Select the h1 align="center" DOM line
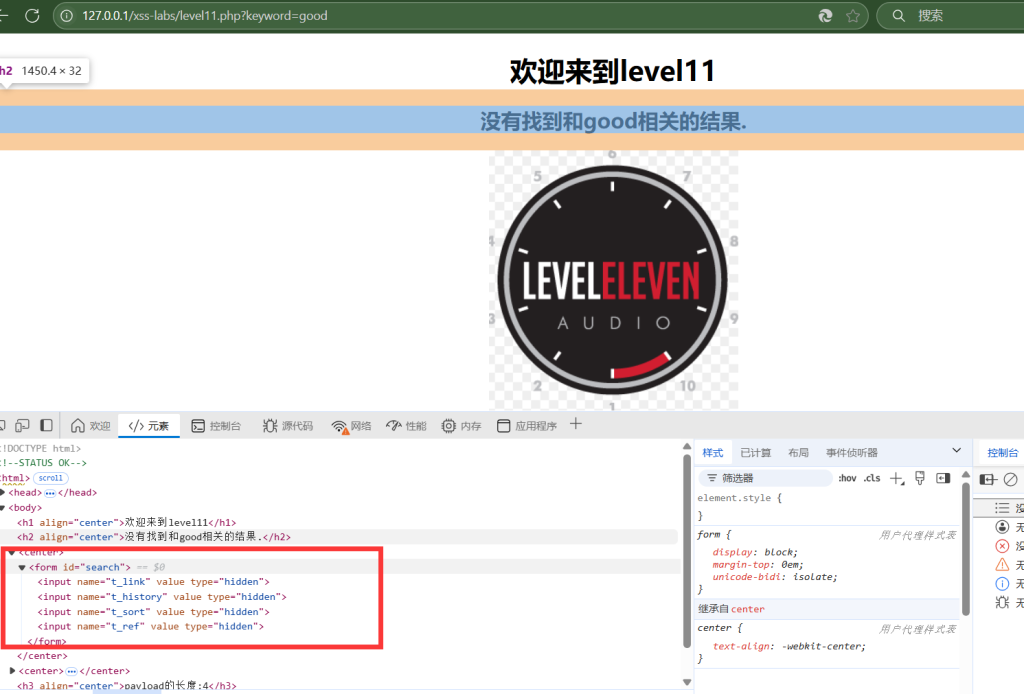This screenshot has width=1024, height=694. point(127,522)
